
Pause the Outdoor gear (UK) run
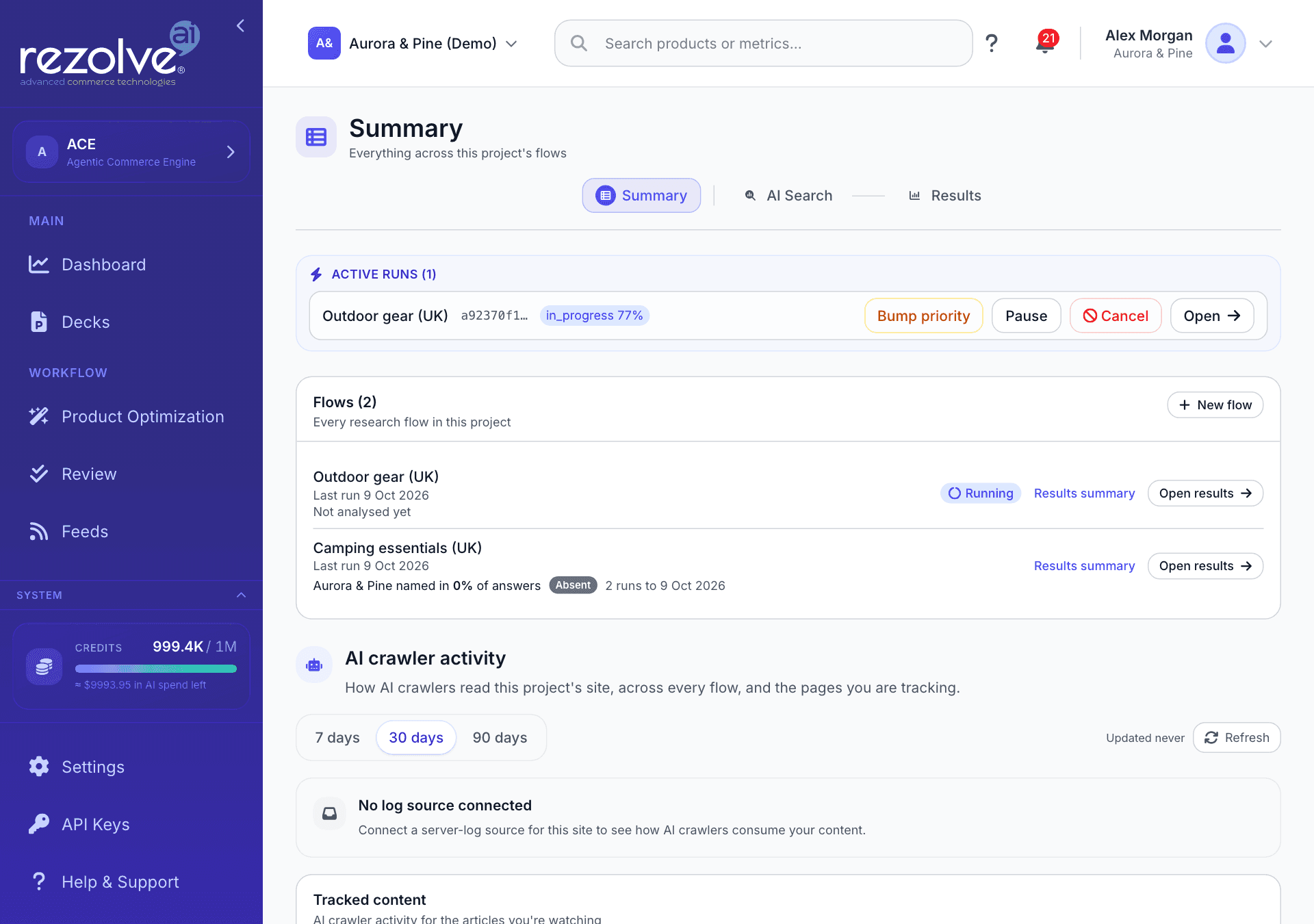coord(1026,316)
